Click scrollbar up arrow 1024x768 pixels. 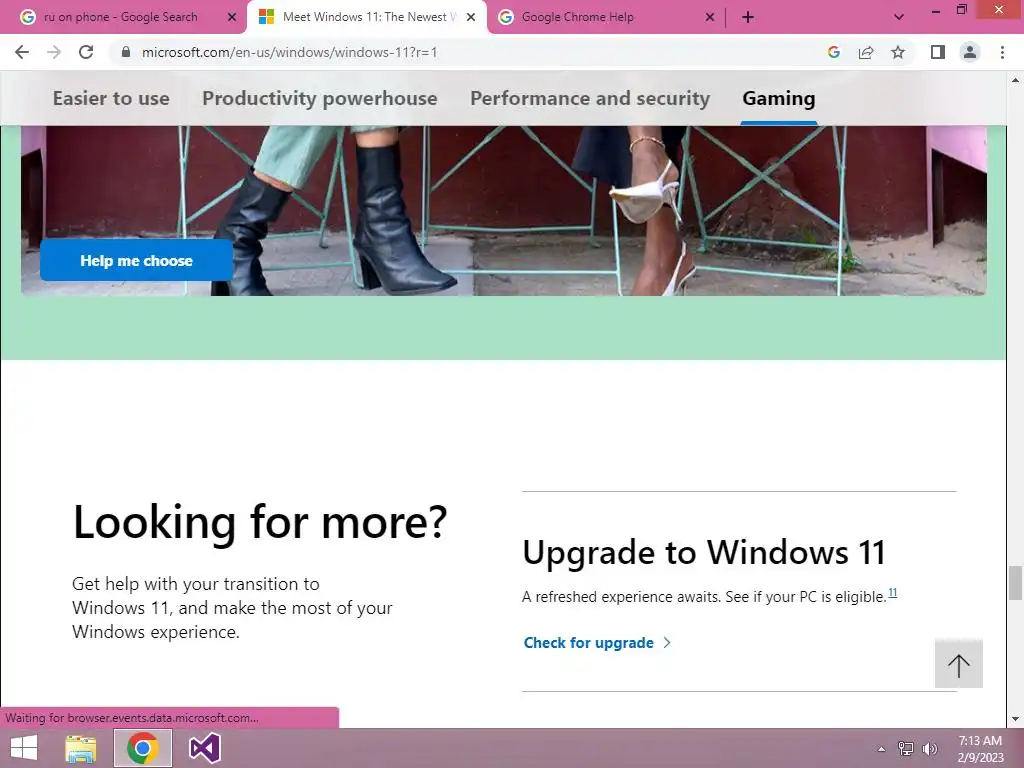(1015, 80)
